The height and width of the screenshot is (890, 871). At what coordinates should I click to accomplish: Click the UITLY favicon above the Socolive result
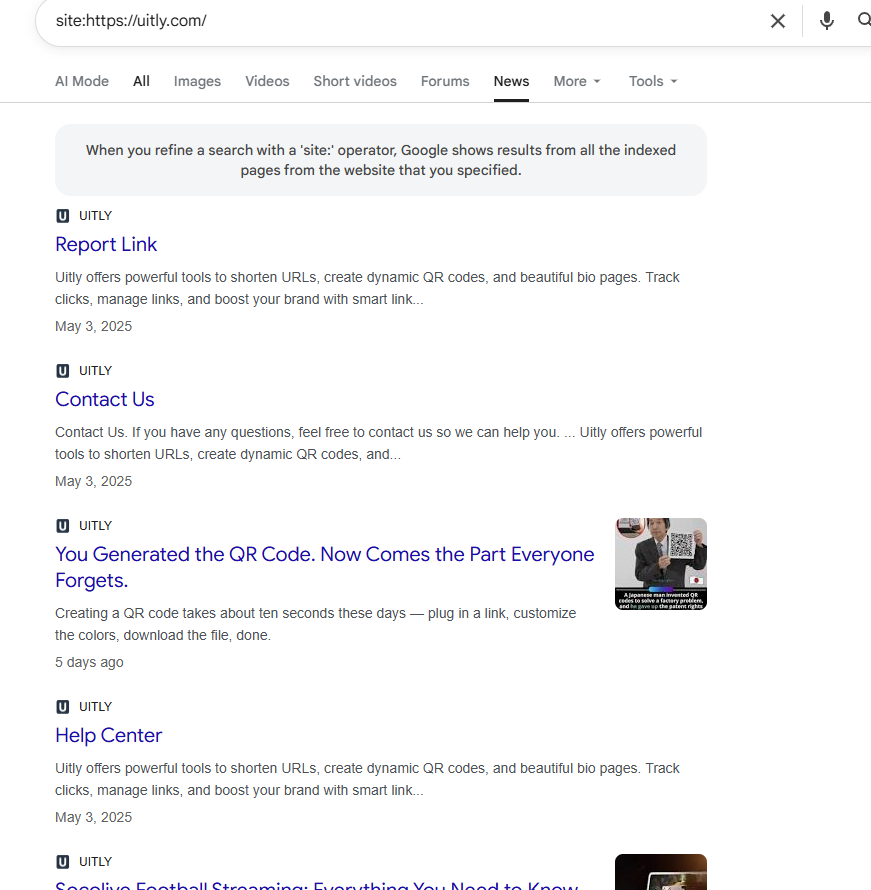(62, 862)
